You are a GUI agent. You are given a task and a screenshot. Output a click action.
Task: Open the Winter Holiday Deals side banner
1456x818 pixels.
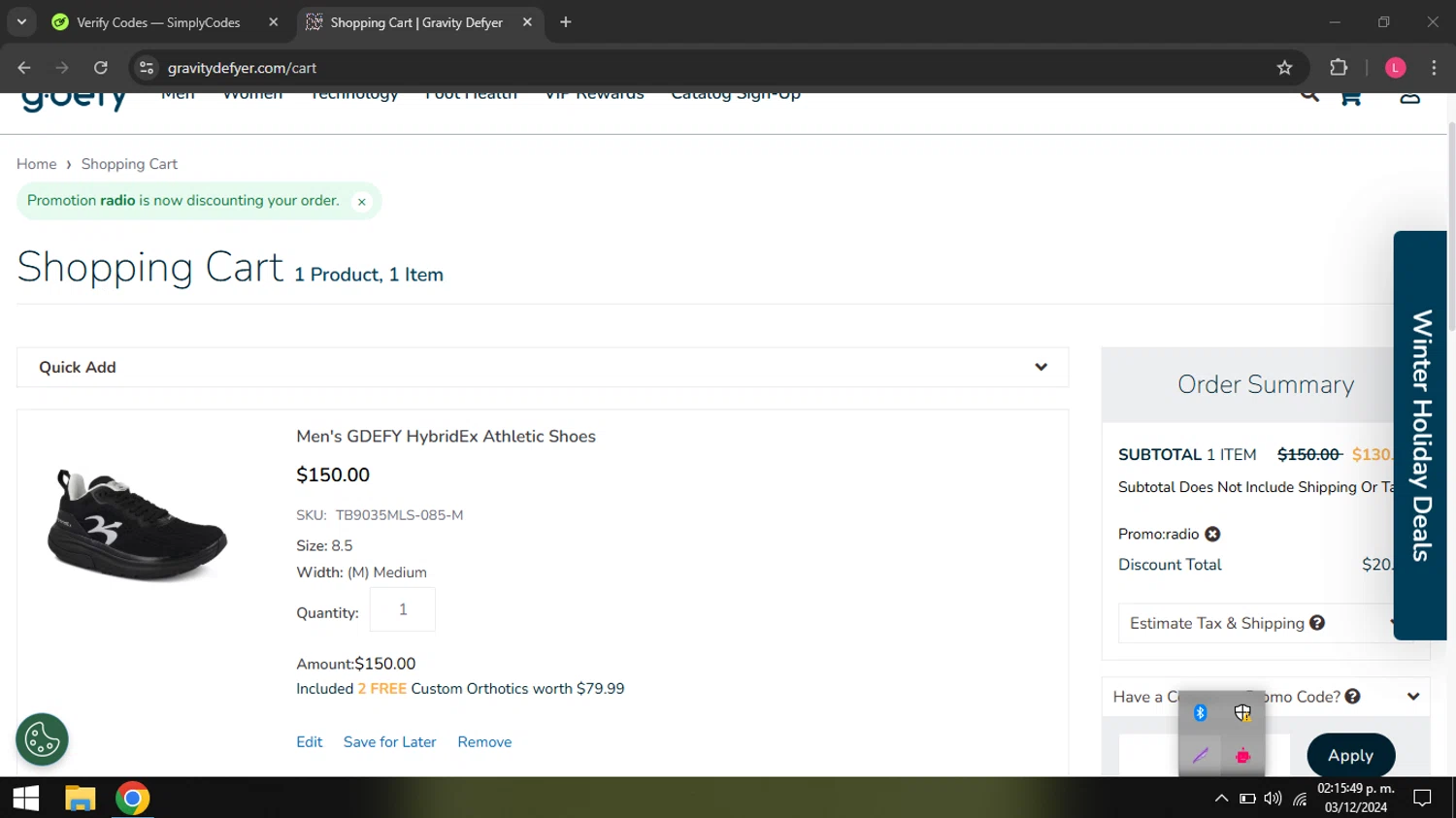1420,435
